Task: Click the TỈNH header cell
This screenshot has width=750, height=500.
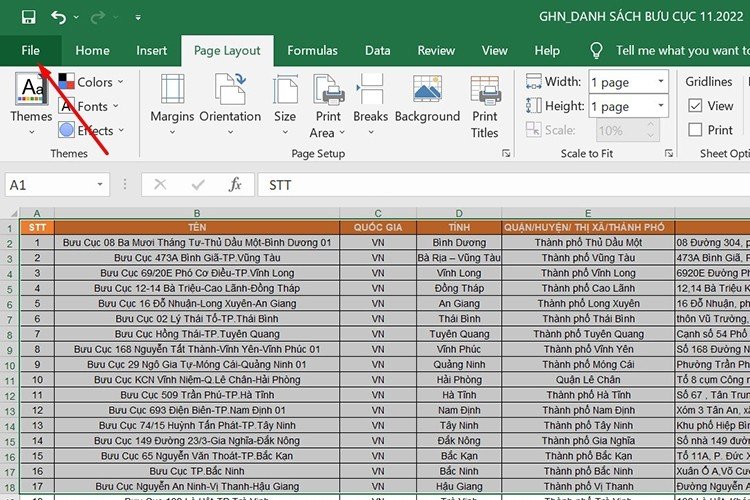Action: click(459, 227)
